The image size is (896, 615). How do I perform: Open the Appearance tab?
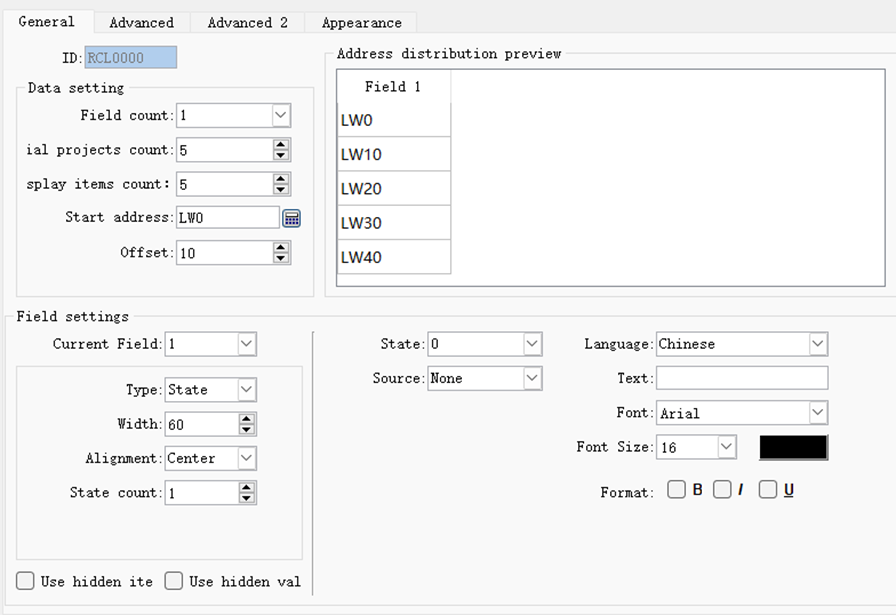click(361, 22)
